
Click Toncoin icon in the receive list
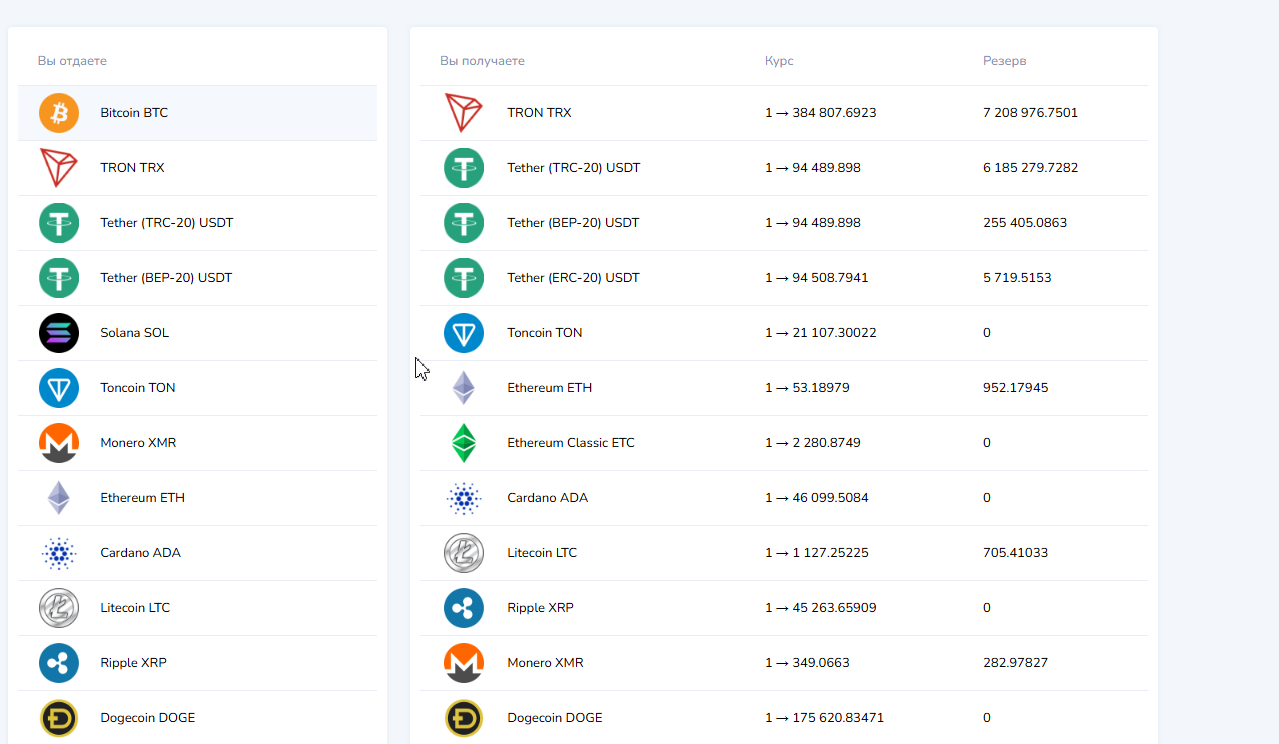point(464,333)
